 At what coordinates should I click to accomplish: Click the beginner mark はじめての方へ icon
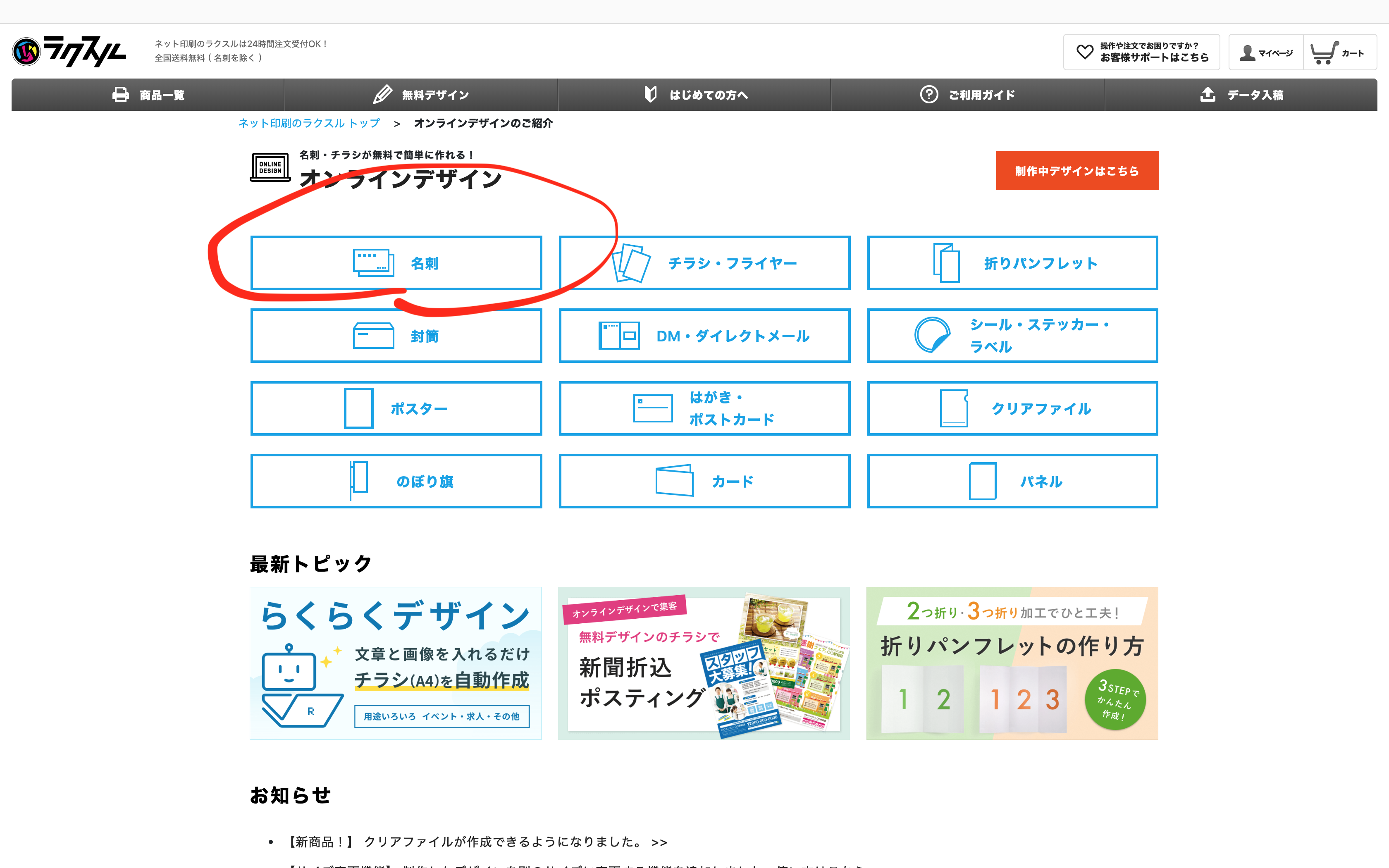[x=650, y=95]
